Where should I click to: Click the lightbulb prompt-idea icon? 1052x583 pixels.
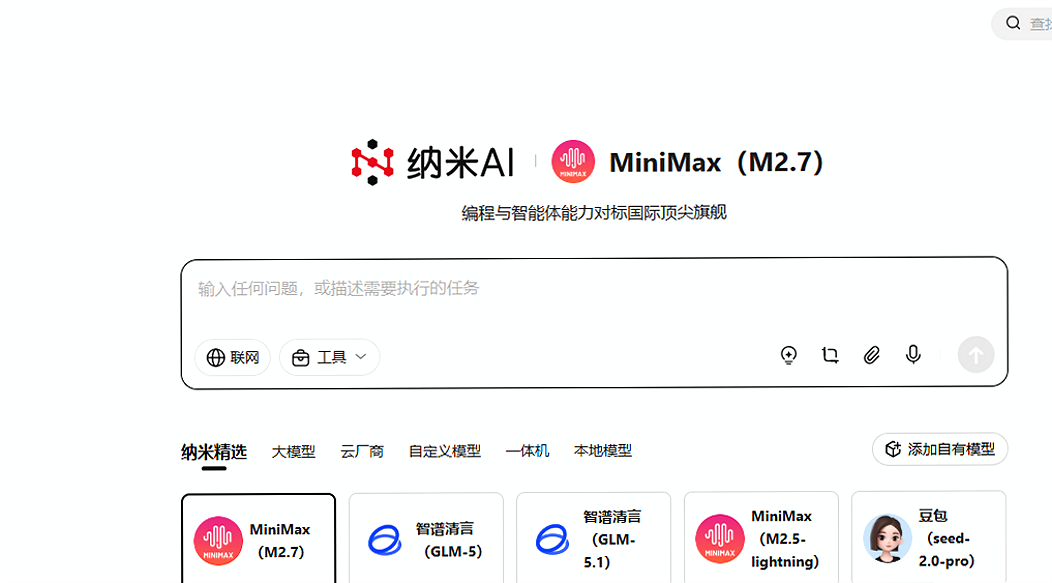pos(789,355)
